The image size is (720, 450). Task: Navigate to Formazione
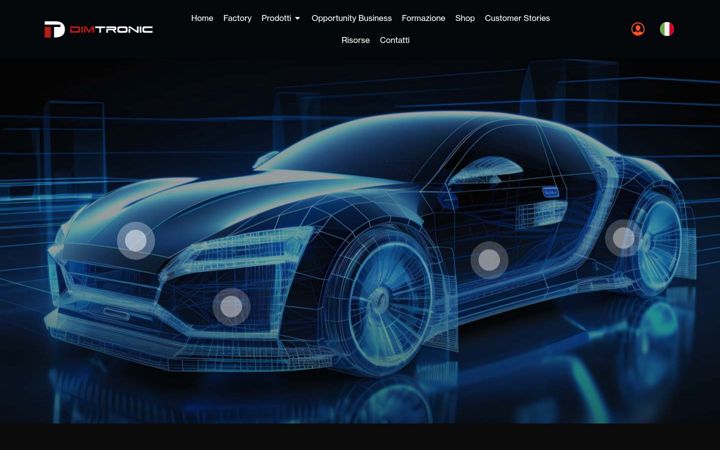tap(423, 18)
